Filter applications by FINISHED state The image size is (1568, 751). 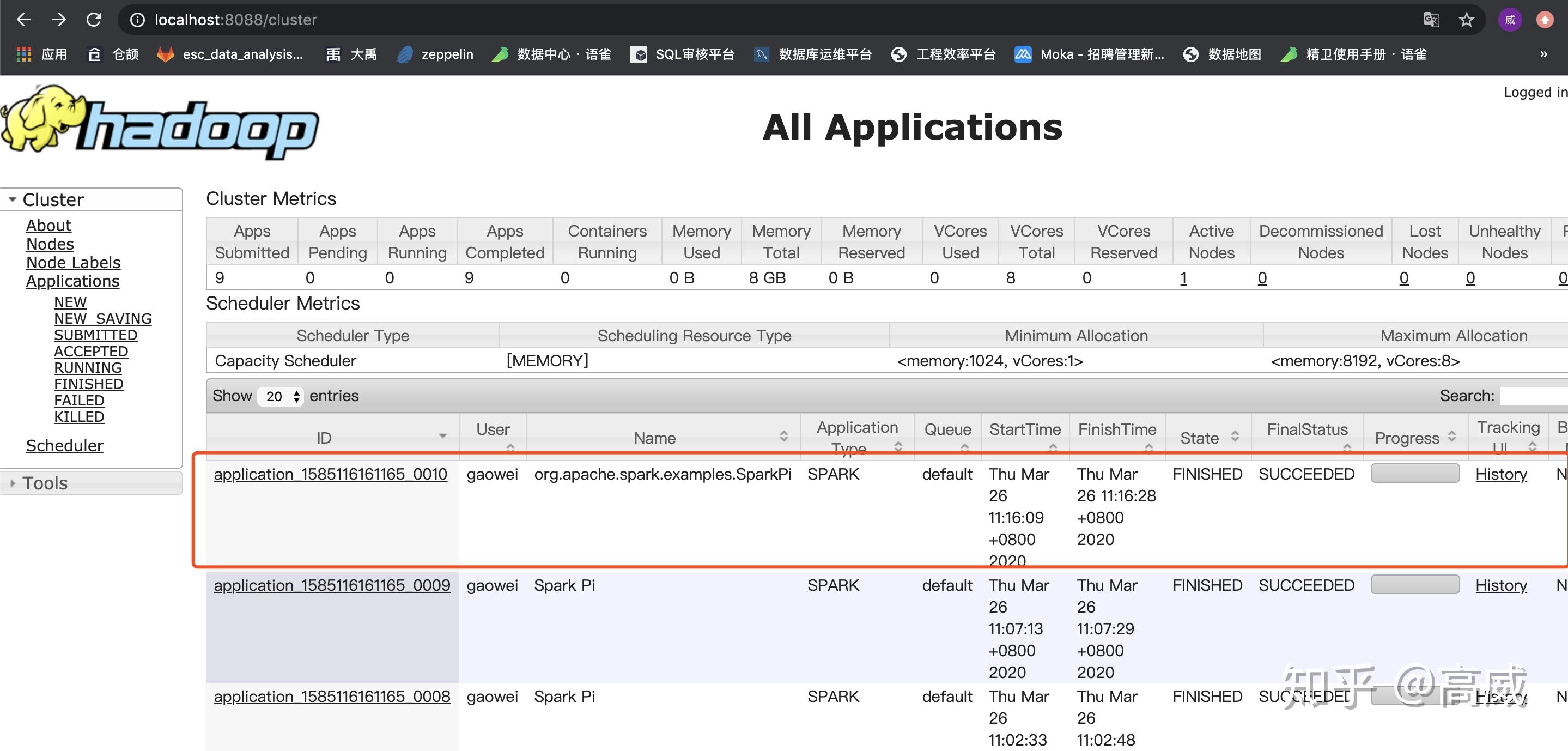point(89,384)
